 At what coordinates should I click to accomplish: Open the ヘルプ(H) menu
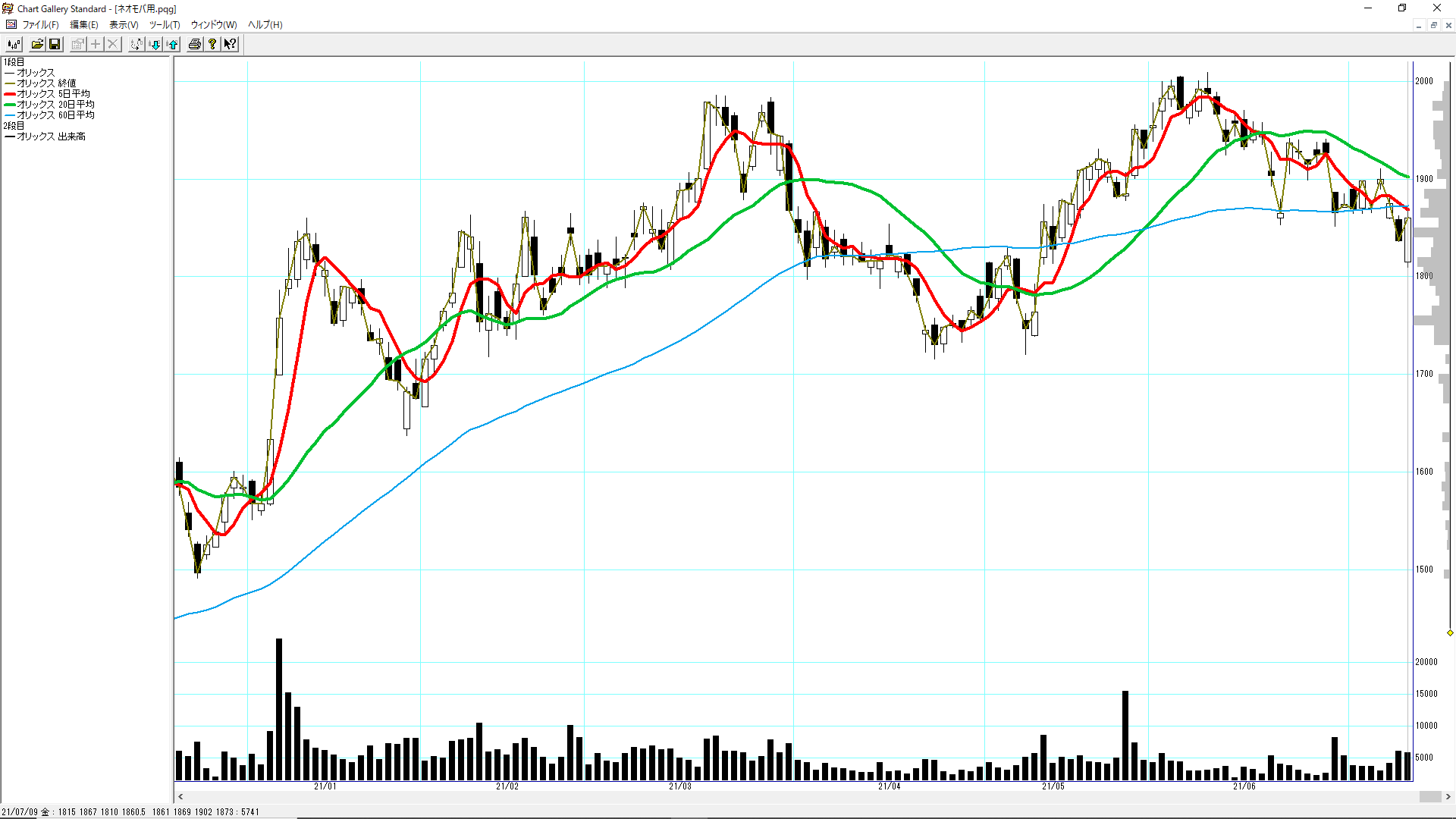[x=265, y=25]
